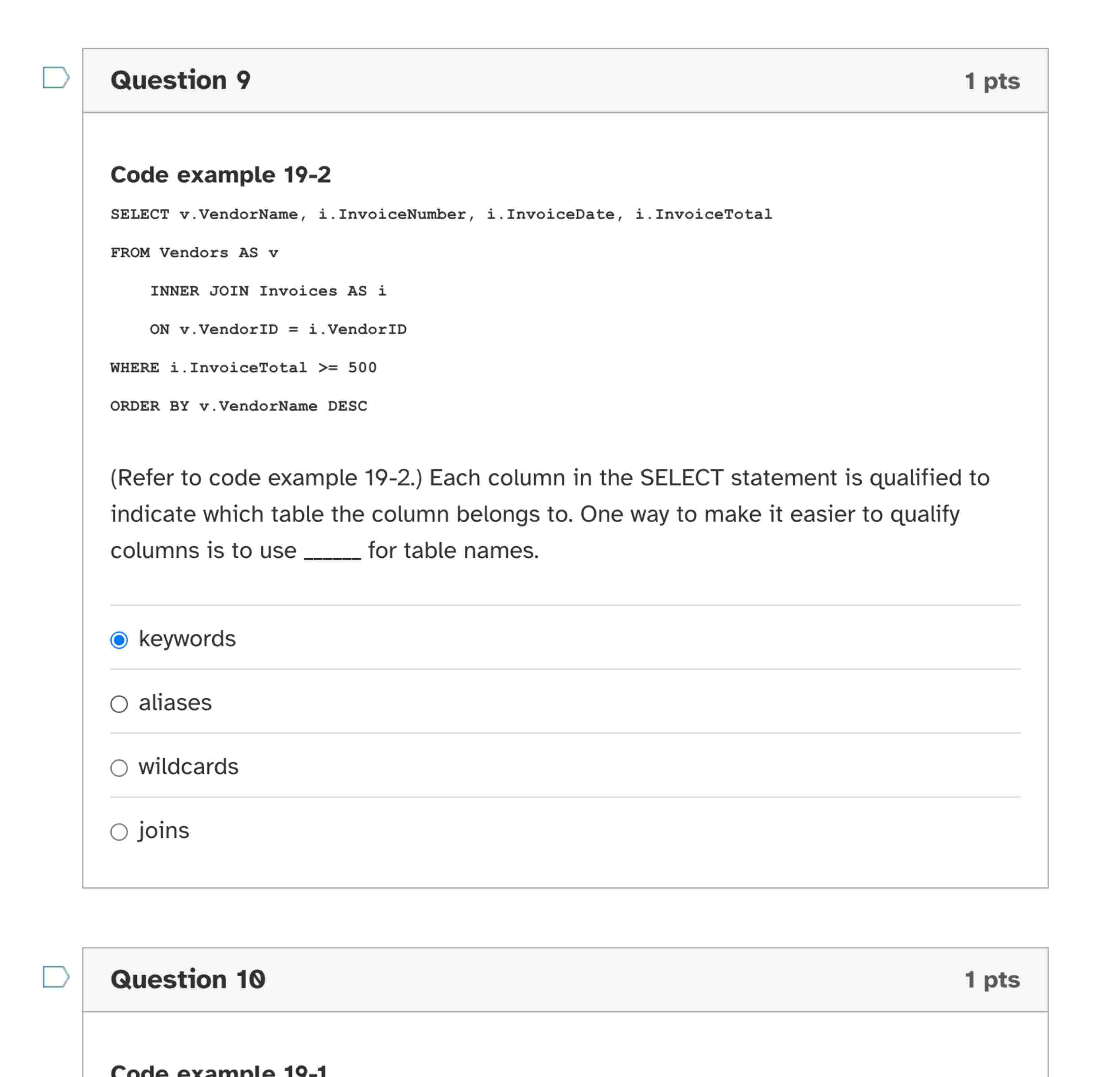Select the aliases answer option
This screenshot has height=1077, width=1120.
click(x=120, y=704)
